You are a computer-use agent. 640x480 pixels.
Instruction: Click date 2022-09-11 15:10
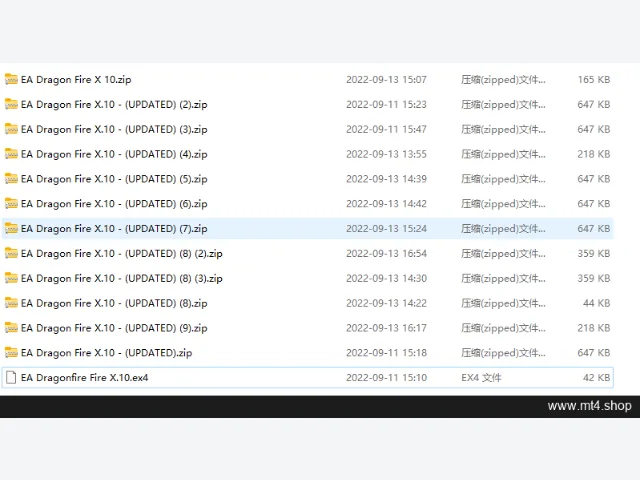(x=386, y=378)
